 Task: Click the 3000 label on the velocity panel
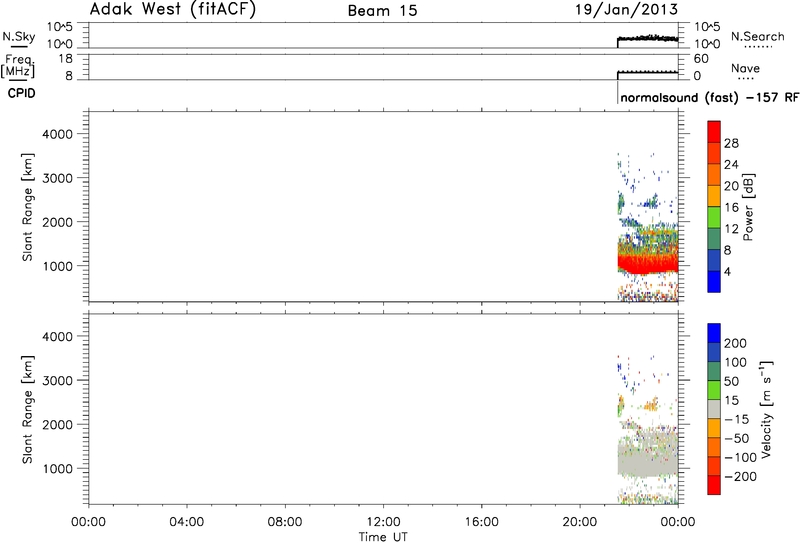tap(58, 381)
